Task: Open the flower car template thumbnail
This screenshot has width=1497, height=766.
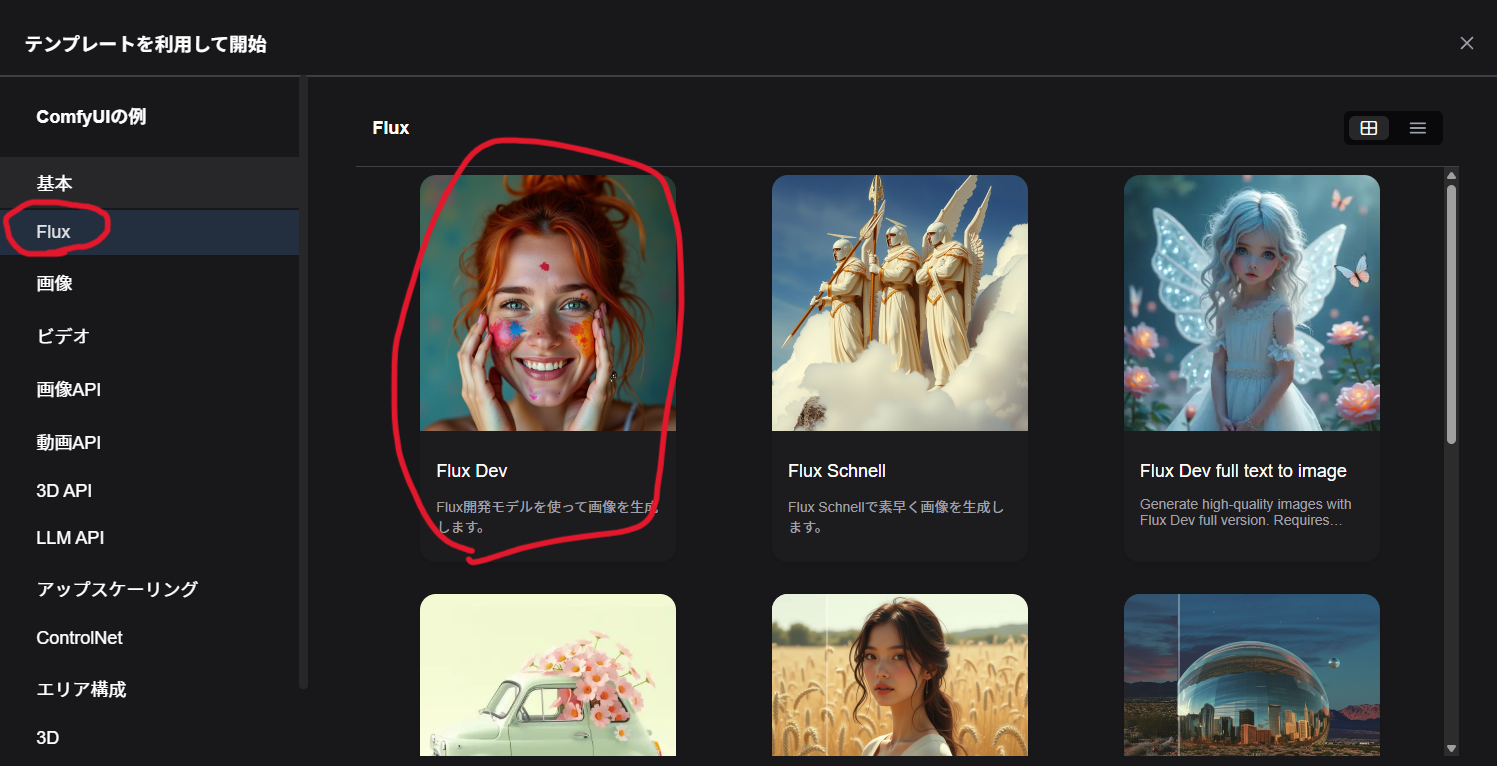Action: coord(548,675)
